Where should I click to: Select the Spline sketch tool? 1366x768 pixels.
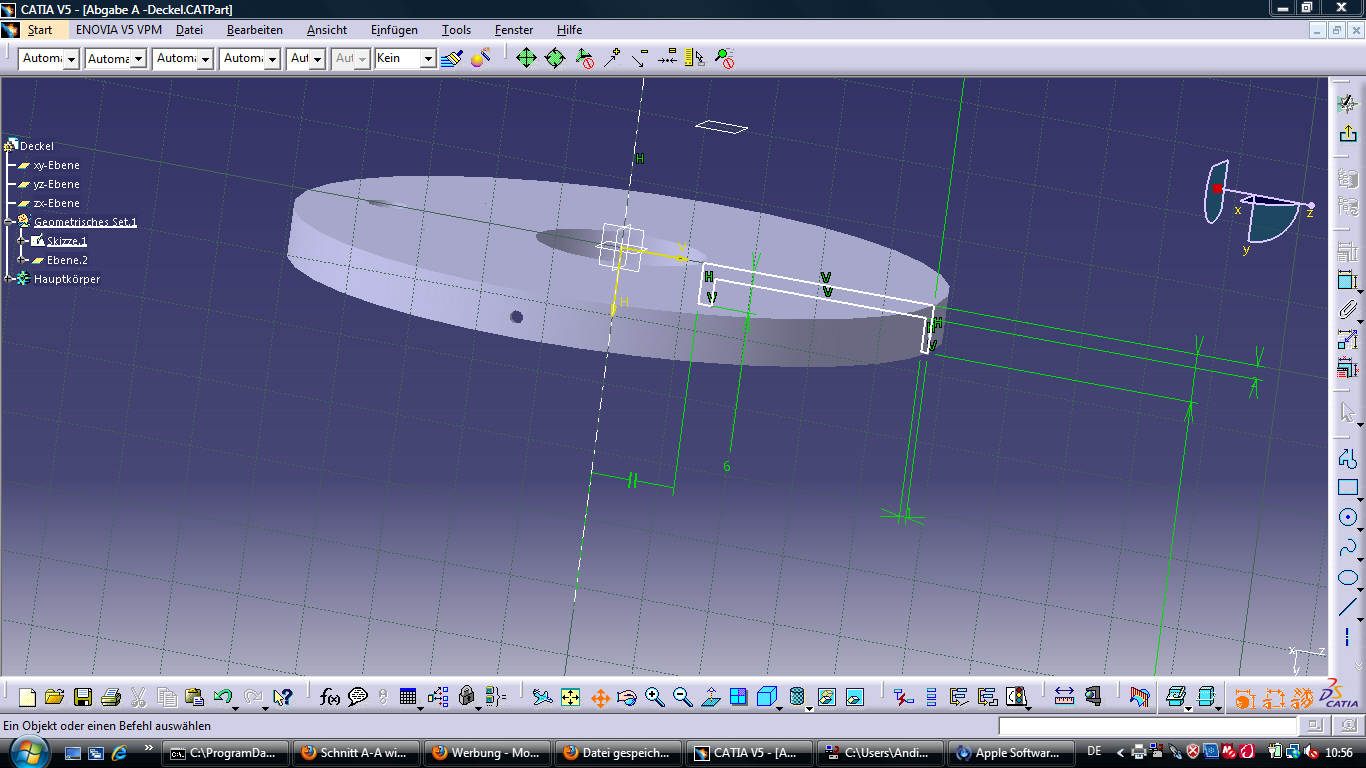[1348, 547]
